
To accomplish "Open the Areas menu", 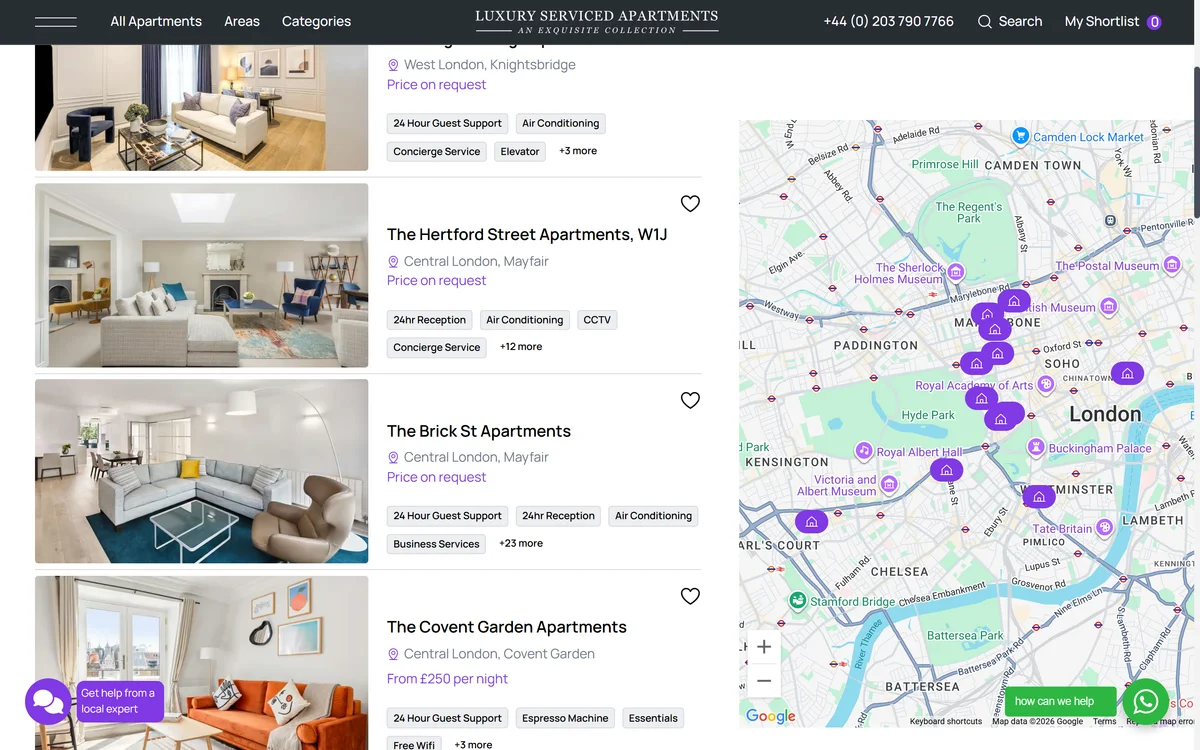I will (x=242, y=21).
